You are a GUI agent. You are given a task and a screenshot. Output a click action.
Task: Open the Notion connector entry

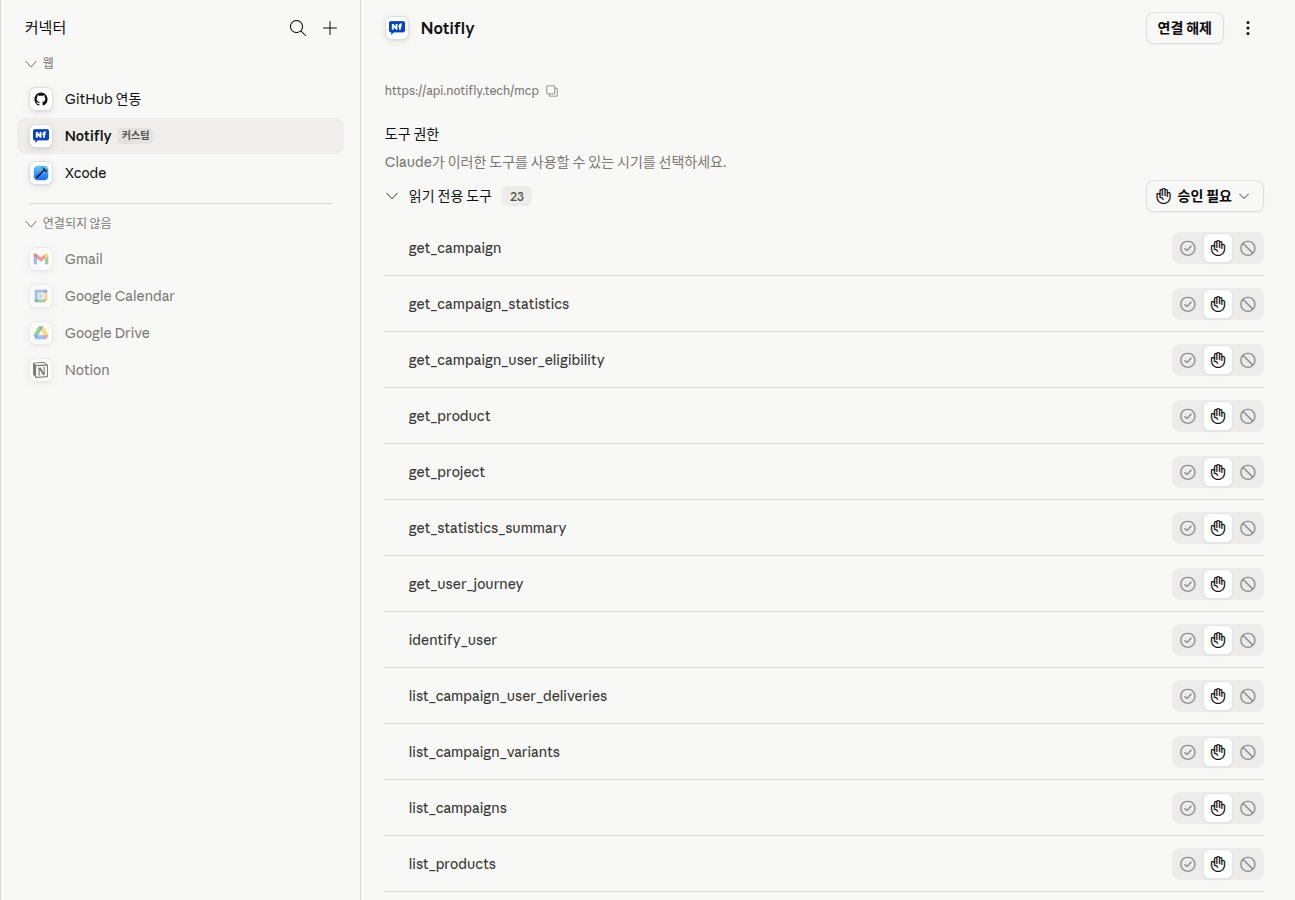[x=180, y=370]
